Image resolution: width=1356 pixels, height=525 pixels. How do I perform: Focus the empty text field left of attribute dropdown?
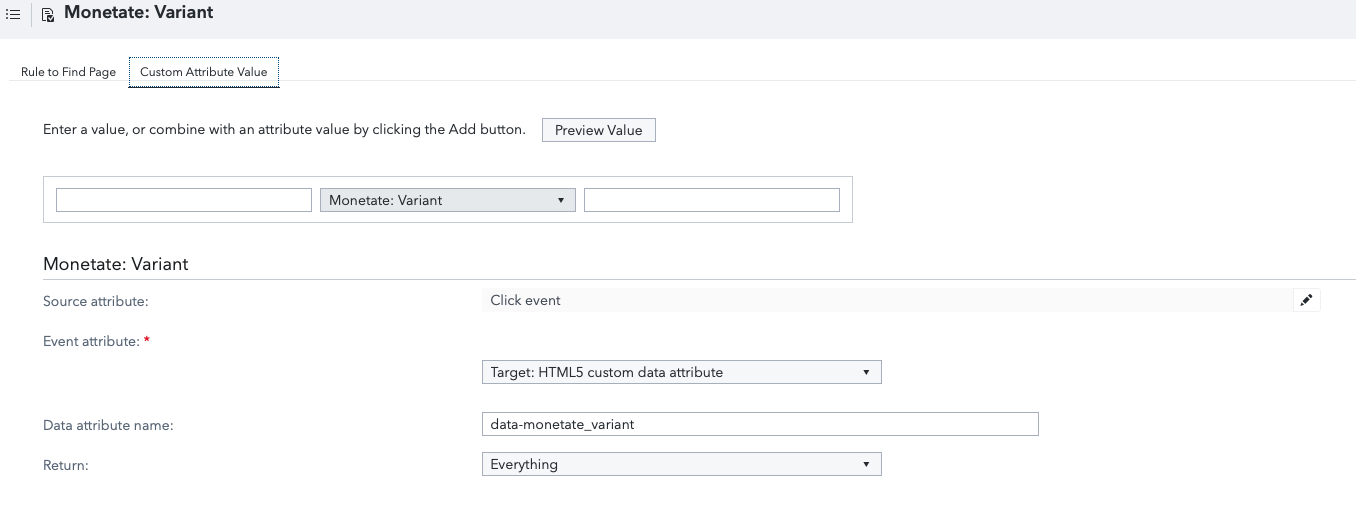[x=184, y=200]
